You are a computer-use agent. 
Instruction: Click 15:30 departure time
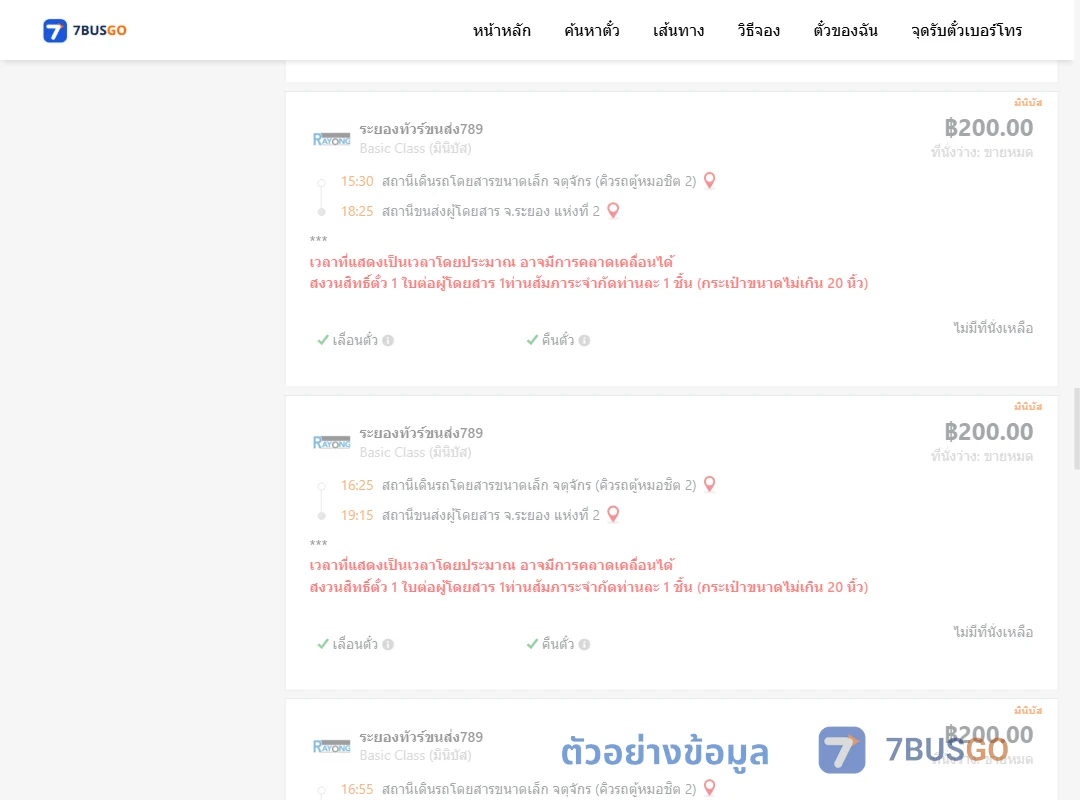(357, 181)
